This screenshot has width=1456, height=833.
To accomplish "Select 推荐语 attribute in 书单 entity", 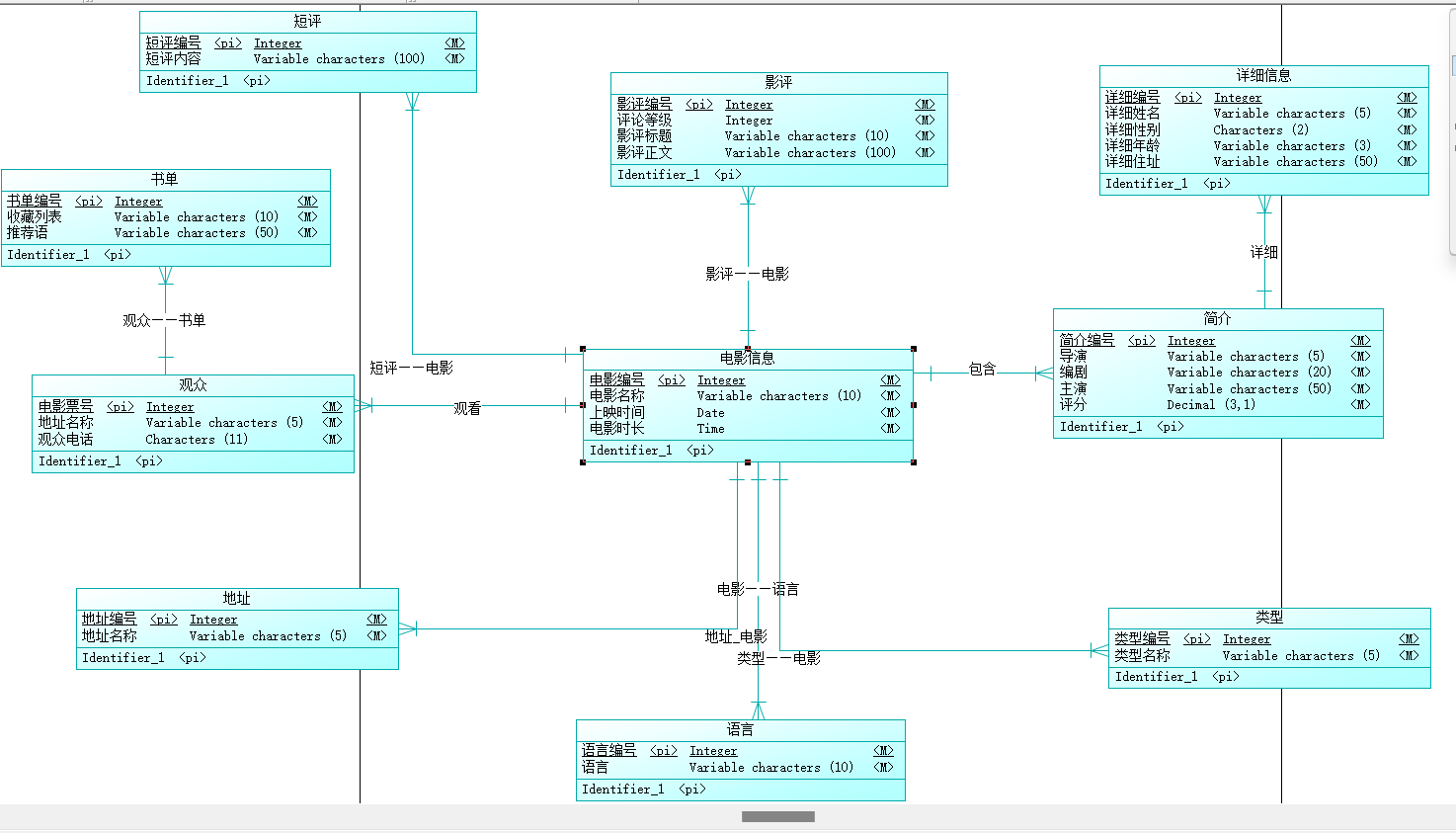I will point(28,232).
